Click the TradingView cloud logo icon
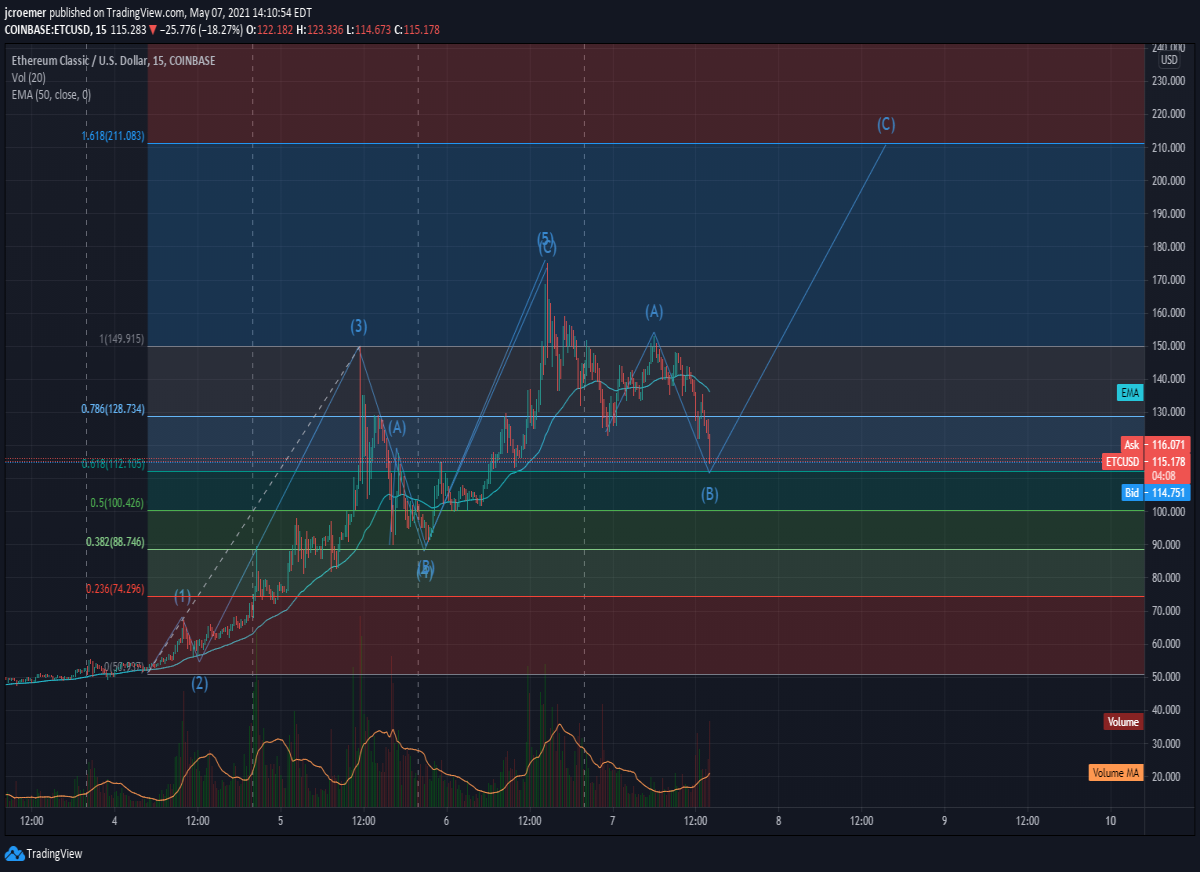This screenshot has width=1200, height=872. click(x=14, y=853)
